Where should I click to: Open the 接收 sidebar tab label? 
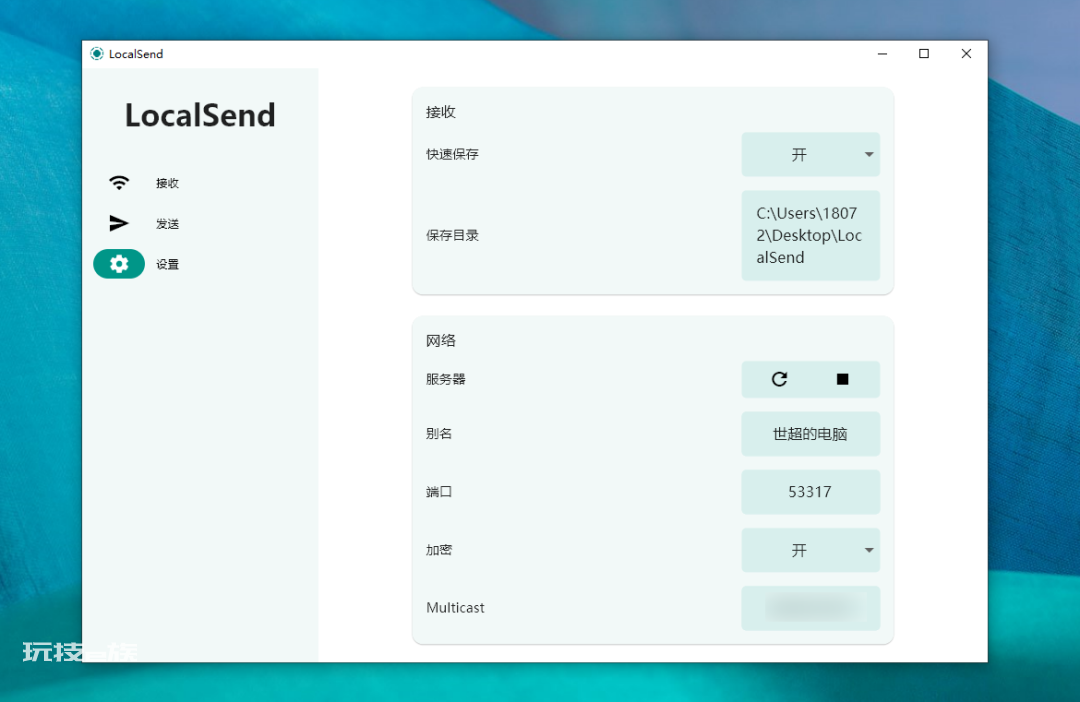167,183
